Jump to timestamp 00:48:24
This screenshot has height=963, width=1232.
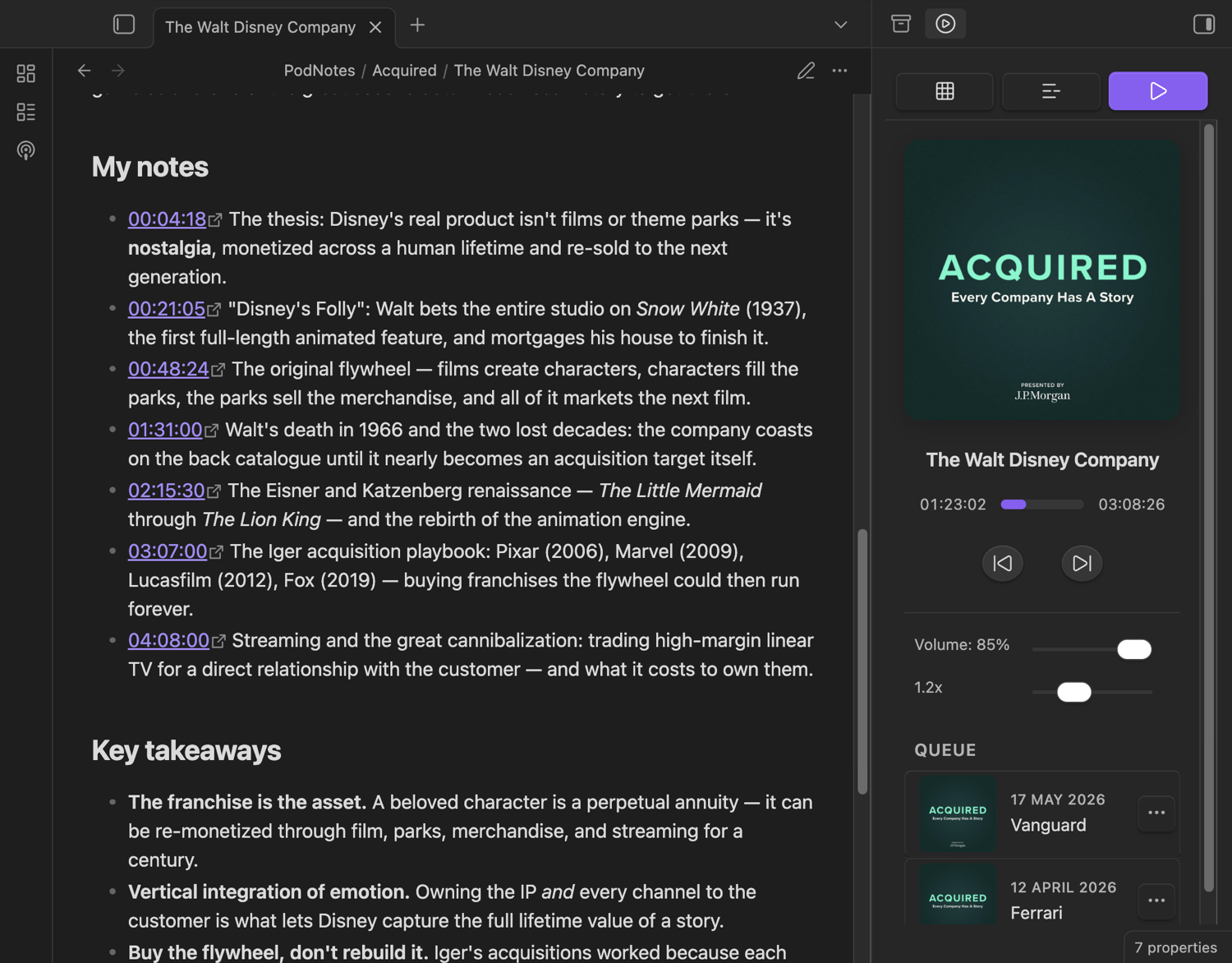click(168, 369)
